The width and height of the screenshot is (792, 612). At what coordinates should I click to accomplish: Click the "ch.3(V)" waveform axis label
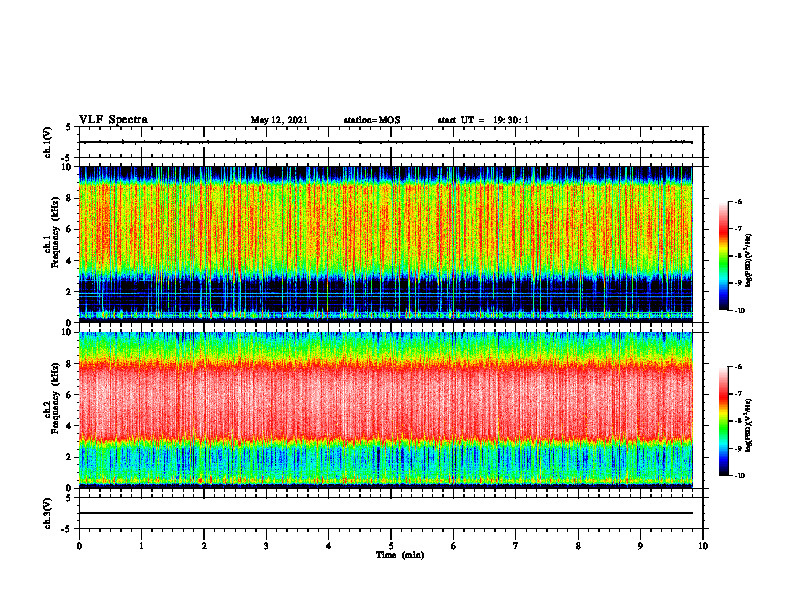(x=48, y=513)
